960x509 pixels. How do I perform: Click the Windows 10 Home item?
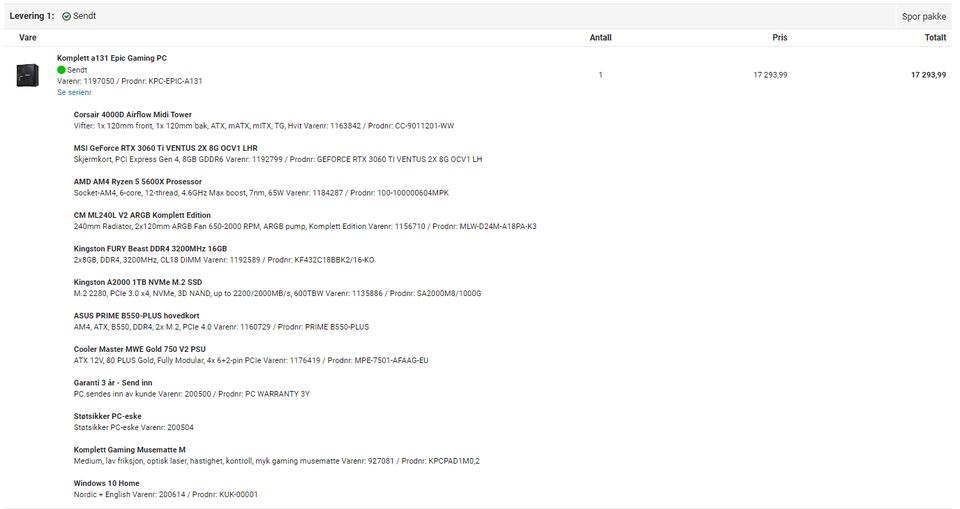(x=107, y=483)
